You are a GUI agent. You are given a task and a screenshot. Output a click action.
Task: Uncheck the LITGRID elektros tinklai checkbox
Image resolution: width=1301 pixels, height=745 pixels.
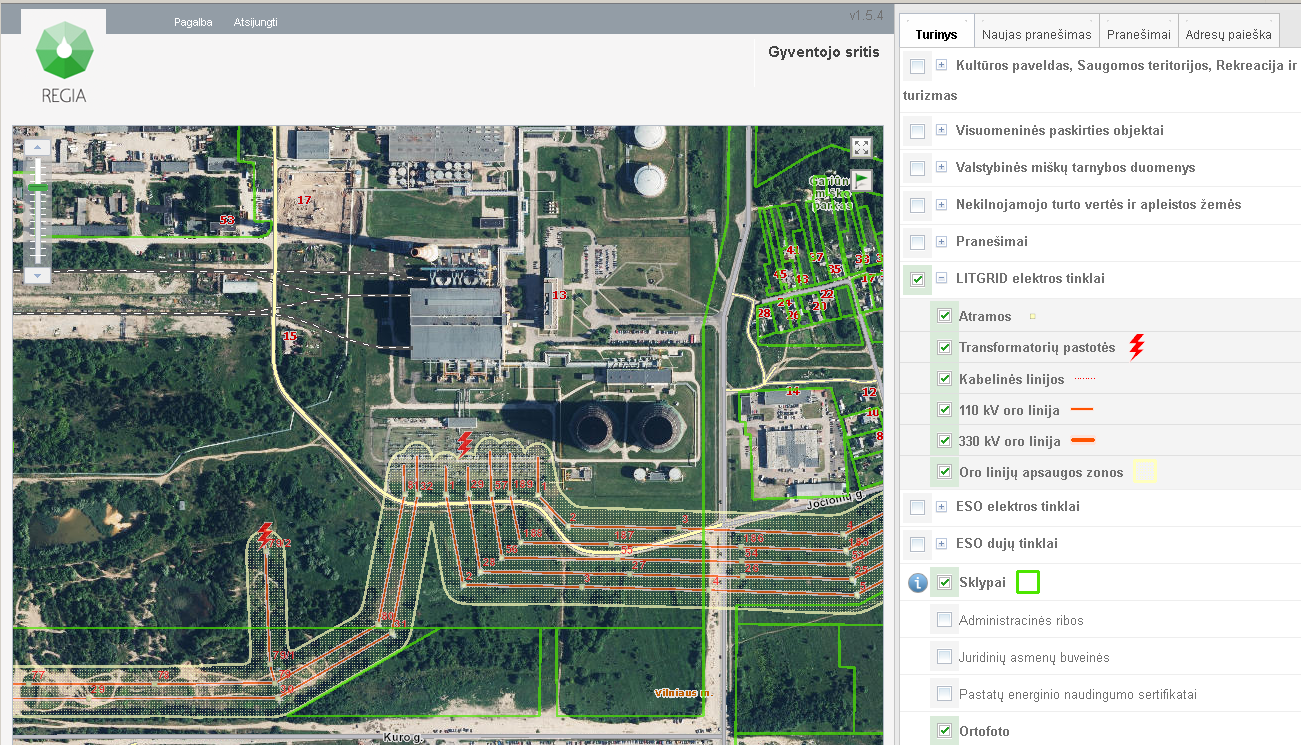(x=917, y=279)
